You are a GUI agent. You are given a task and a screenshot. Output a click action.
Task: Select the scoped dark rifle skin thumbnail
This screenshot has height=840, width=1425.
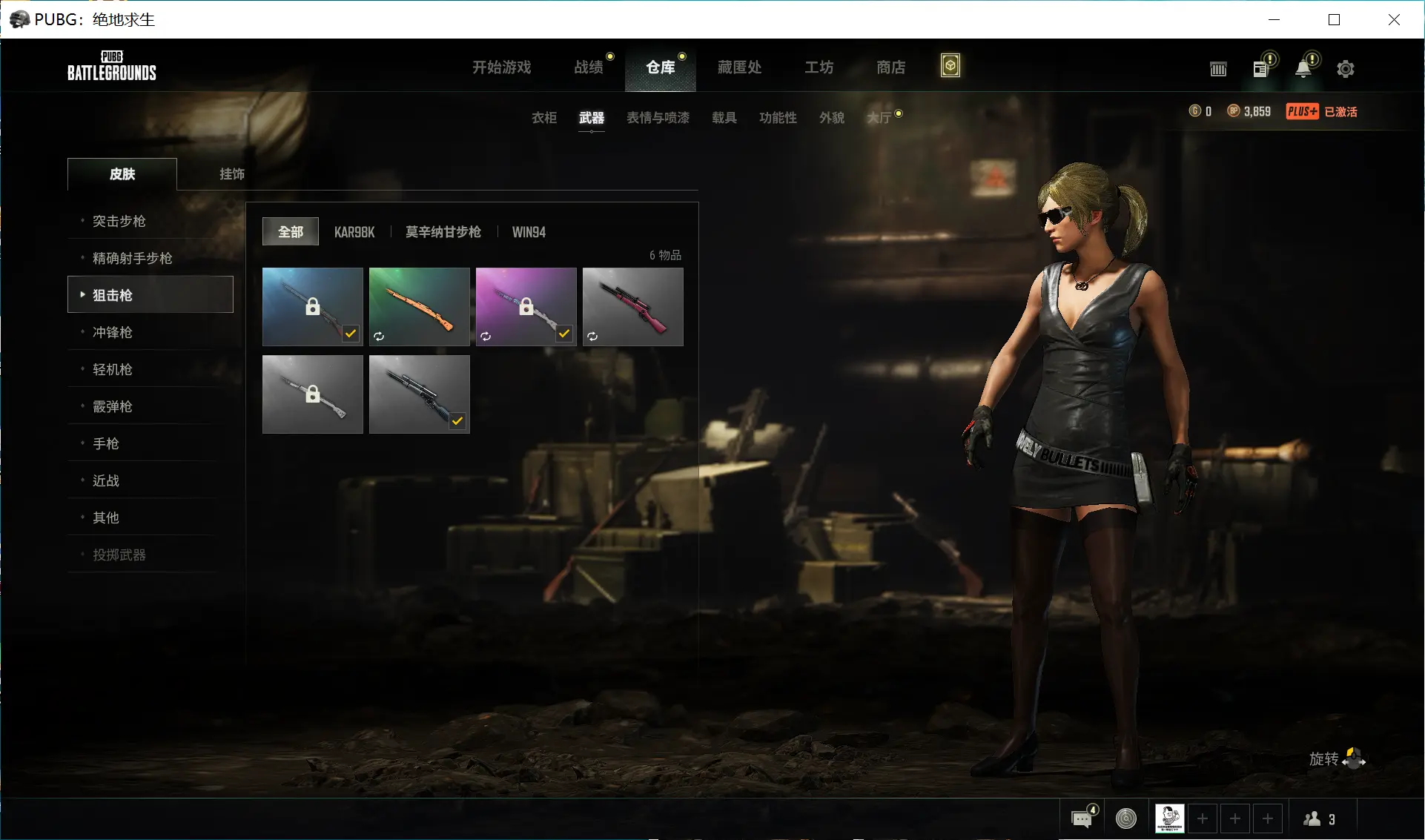pyautogui.click(x=420, y=394)
